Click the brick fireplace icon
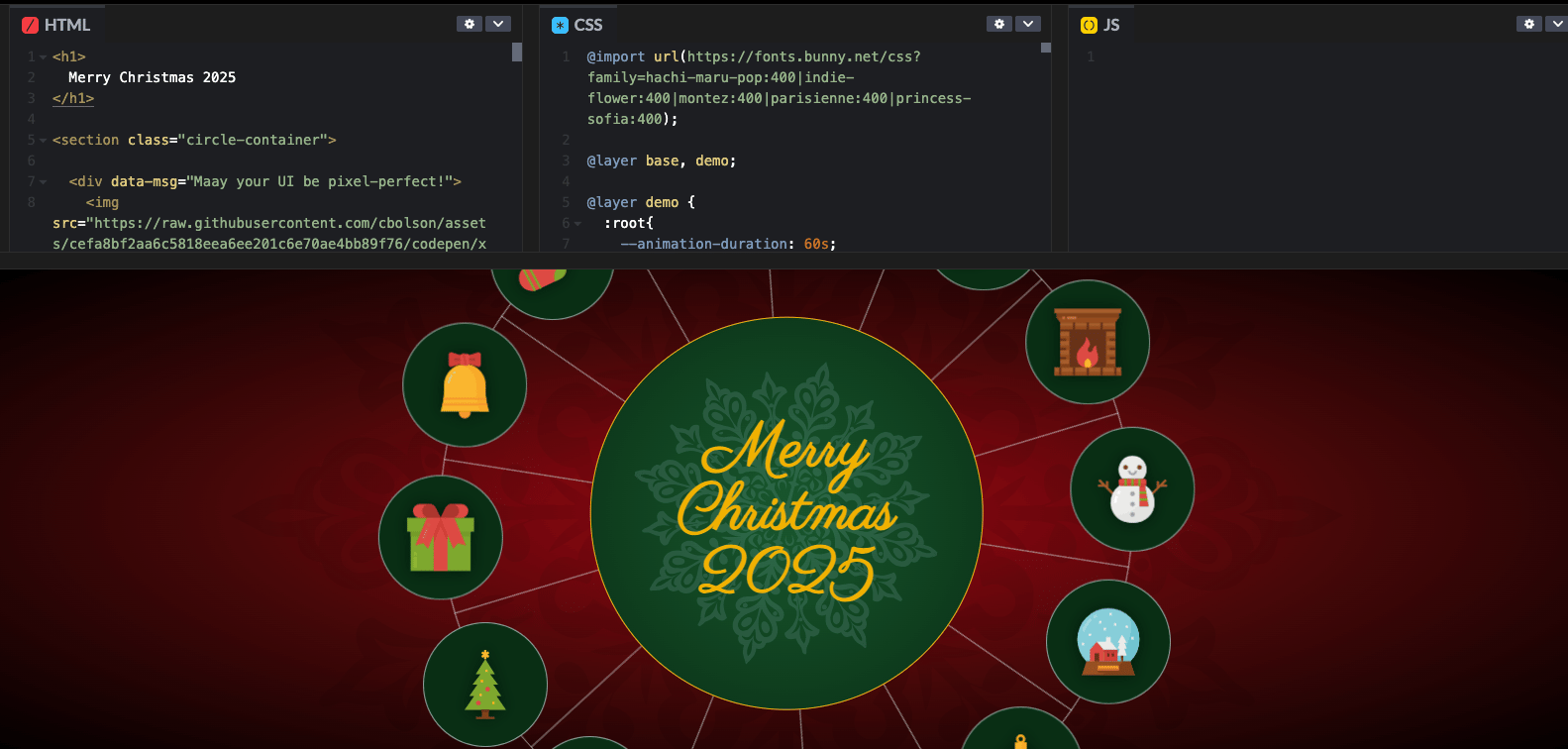 1088,342
